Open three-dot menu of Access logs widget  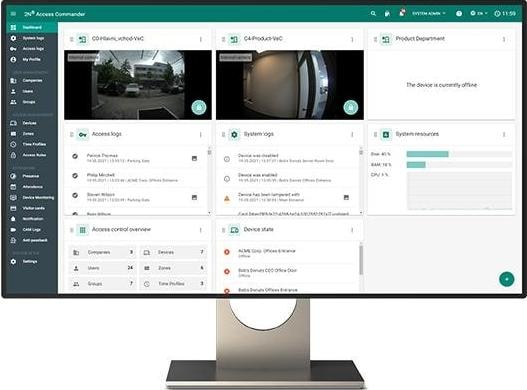[x=201, y=134]
